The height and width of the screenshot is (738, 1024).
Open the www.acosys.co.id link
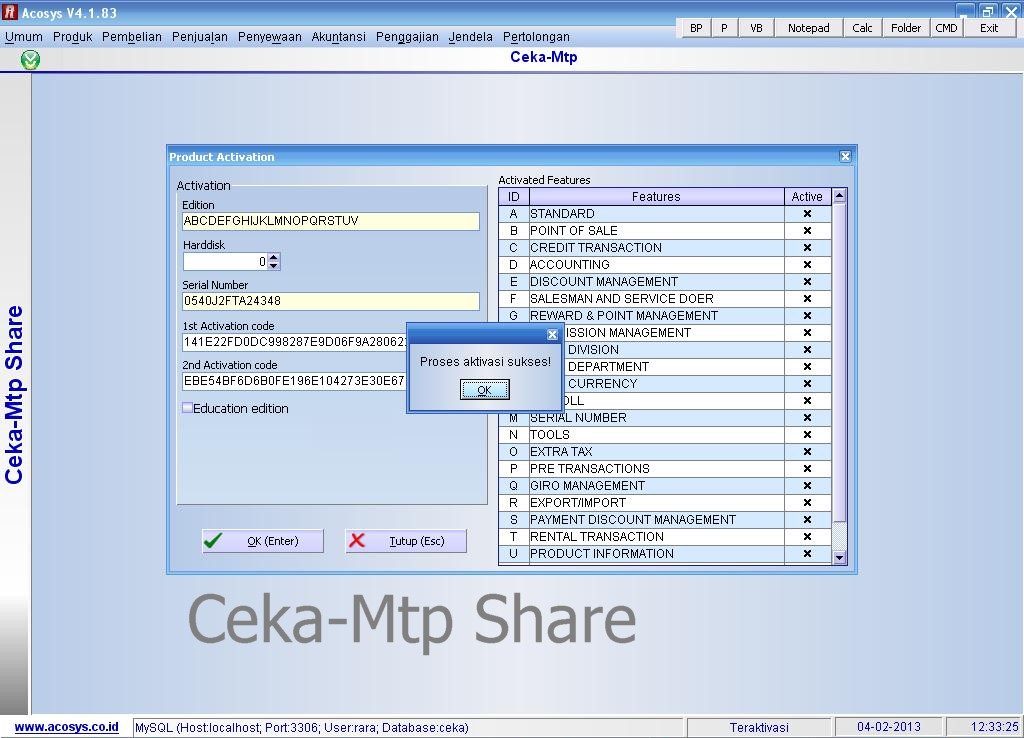(x=66, y=727)
